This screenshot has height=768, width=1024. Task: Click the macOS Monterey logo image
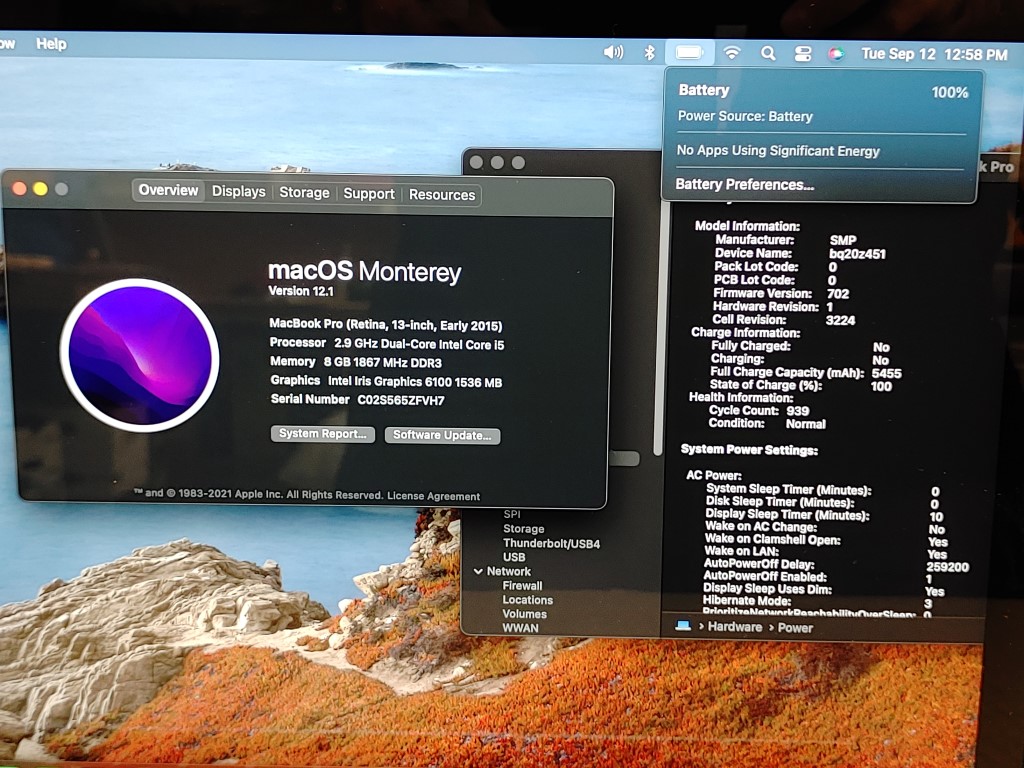140,355
